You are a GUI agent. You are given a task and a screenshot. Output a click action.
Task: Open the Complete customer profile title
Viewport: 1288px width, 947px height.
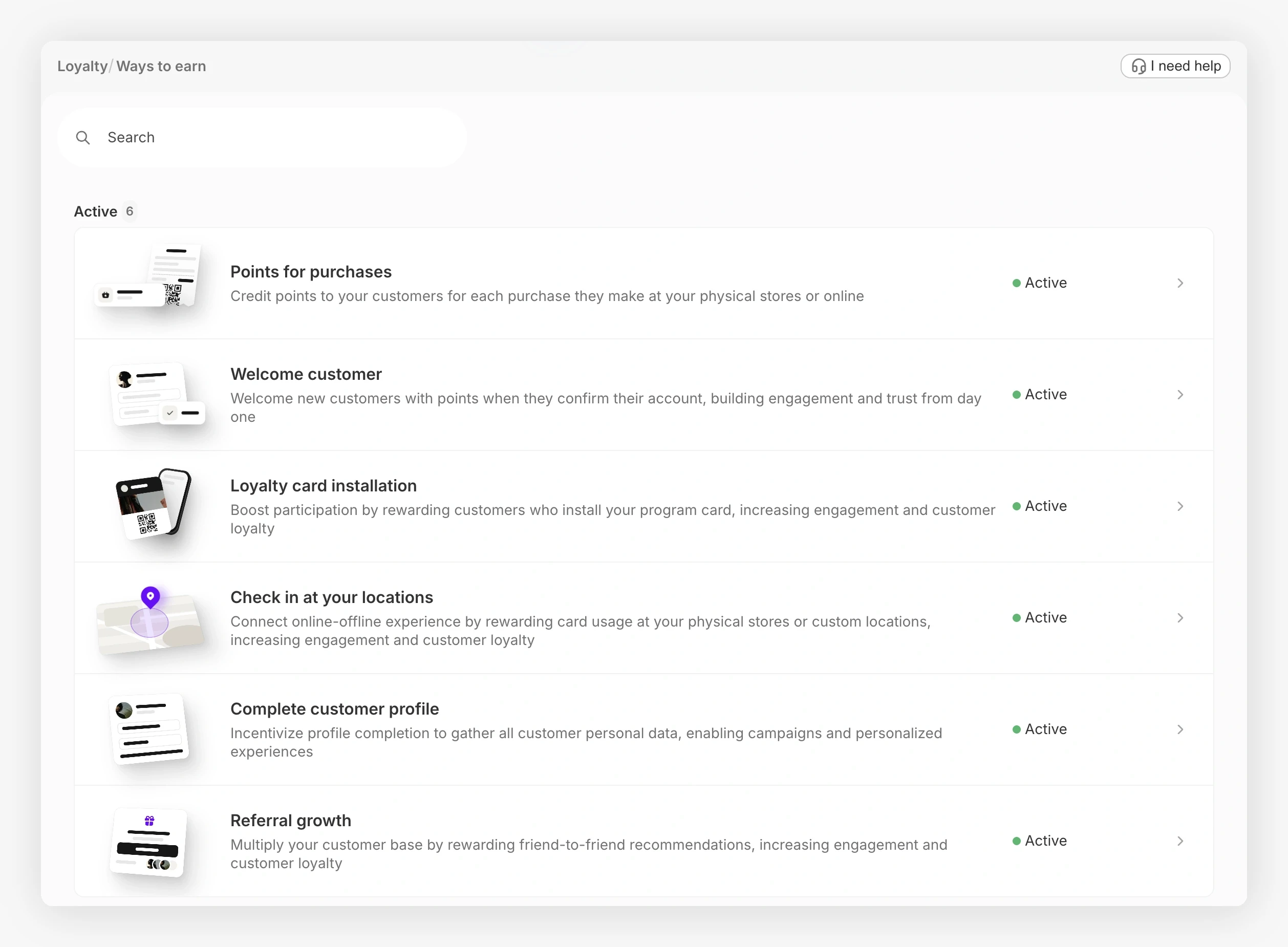pos(335,709)
